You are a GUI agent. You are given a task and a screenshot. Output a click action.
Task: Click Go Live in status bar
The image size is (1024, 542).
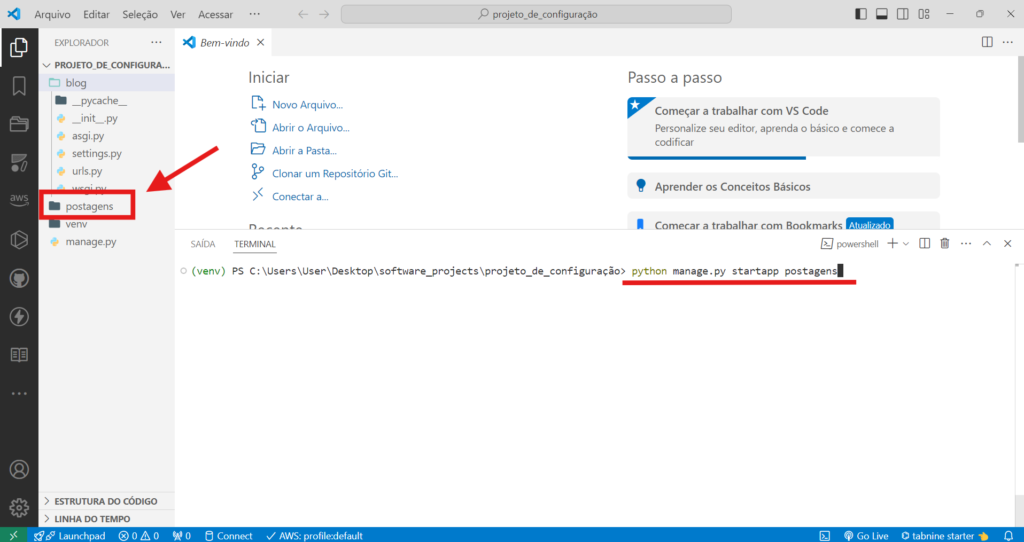point(865,535)
